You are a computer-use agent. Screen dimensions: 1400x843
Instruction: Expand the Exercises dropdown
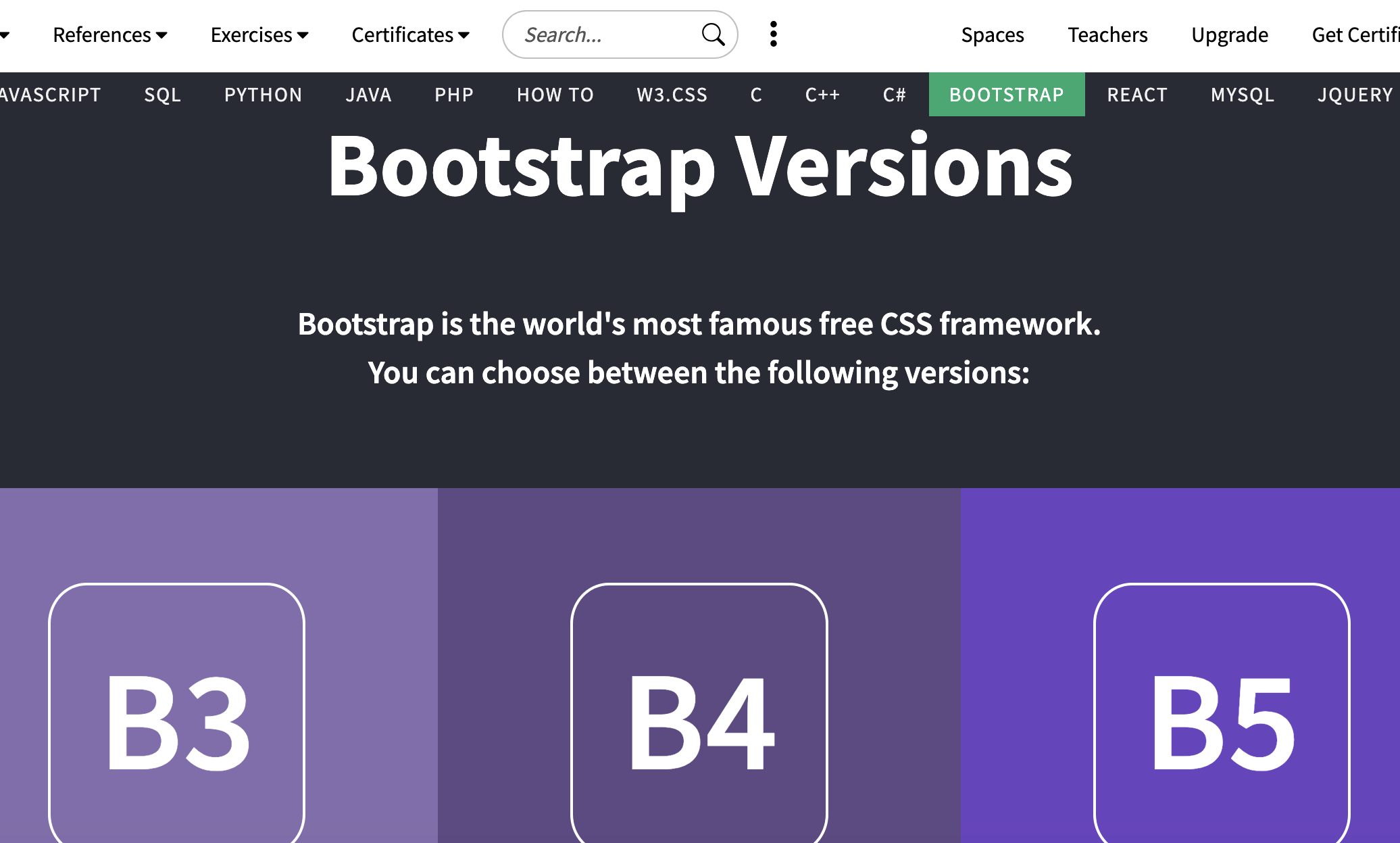259,34
